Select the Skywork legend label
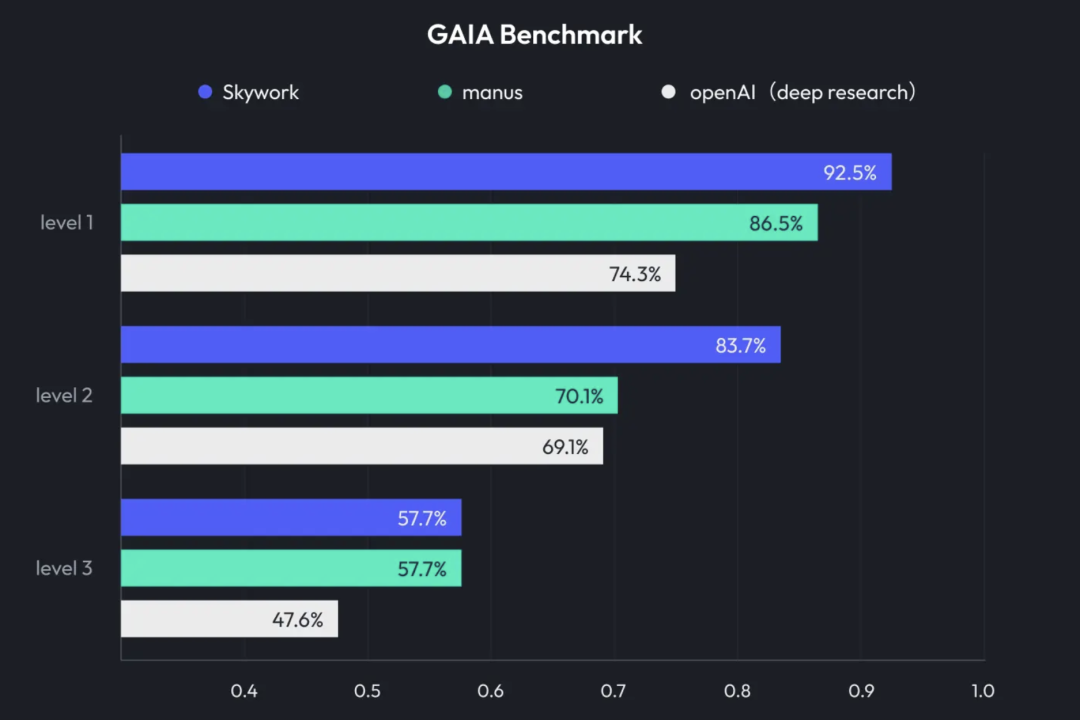This screenshot has width=1080, height=720. (260, 92)
